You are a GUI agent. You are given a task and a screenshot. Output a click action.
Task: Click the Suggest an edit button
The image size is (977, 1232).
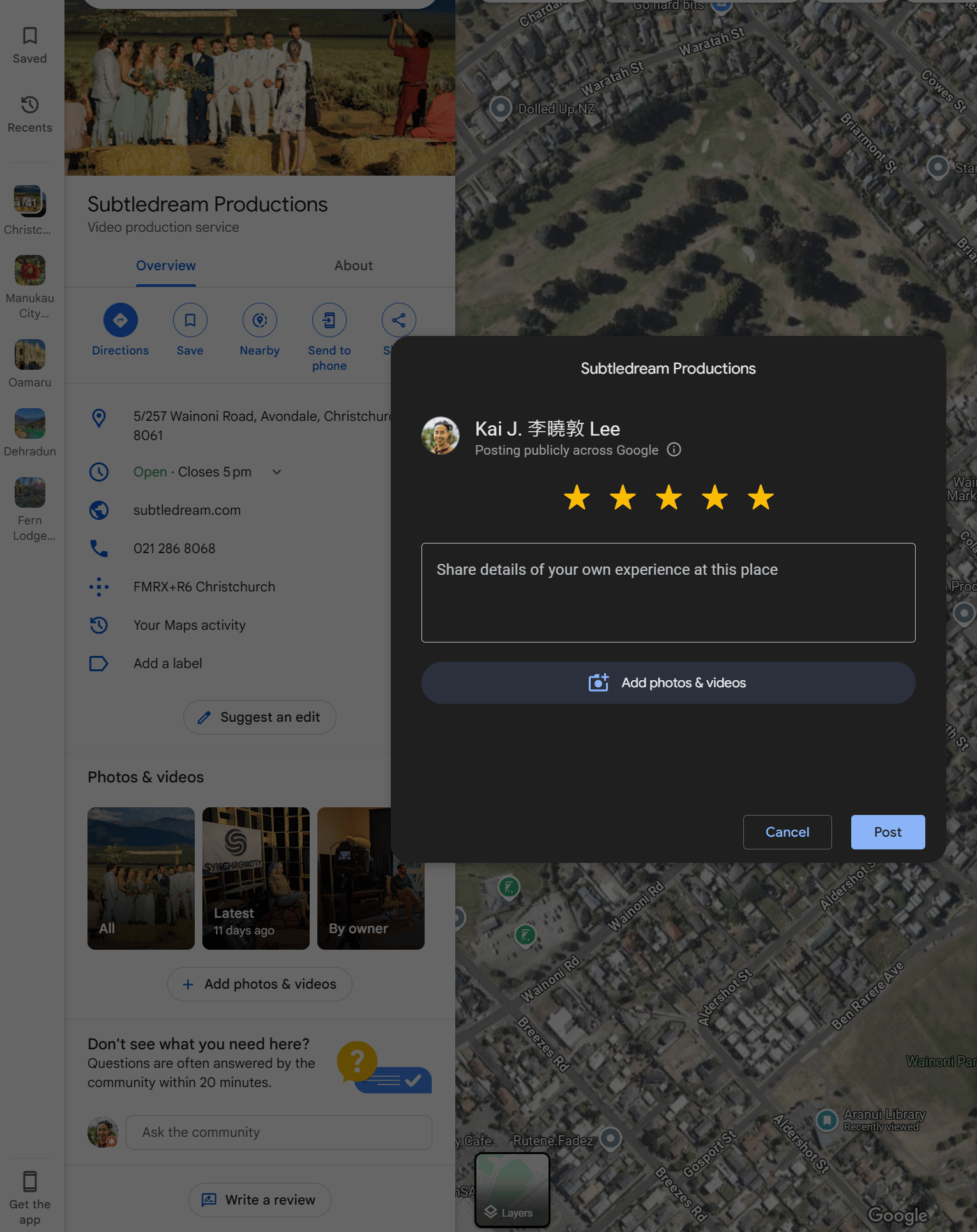(260, 717)
